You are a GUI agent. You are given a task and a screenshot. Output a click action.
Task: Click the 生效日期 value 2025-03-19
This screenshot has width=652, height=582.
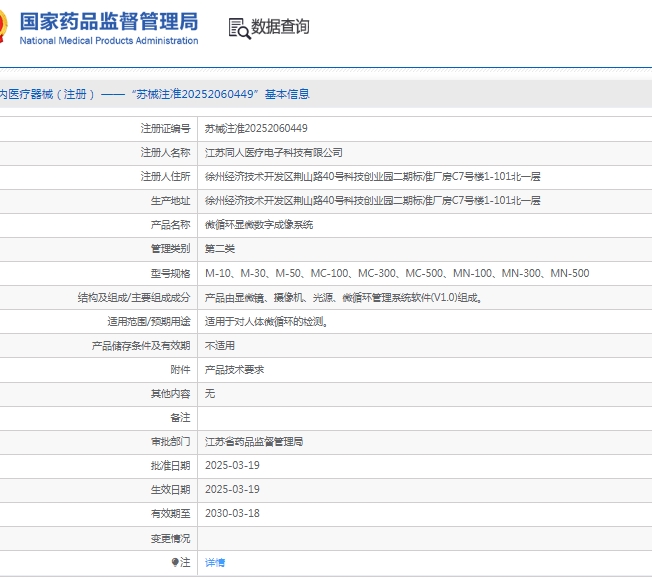pyautogui.click(x=232, y=489)
